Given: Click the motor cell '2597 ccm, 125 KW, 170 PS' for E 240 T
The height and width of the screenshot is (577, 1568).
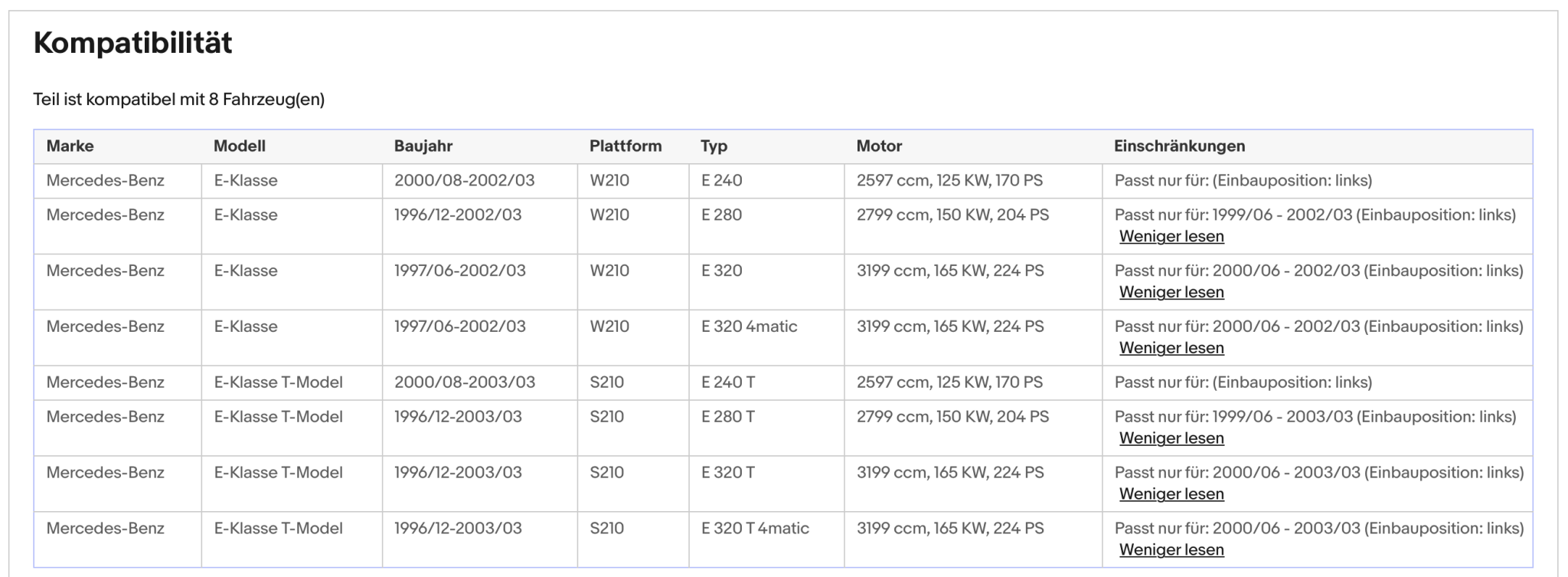Looking at the screenshot, I should pos(950,382).
